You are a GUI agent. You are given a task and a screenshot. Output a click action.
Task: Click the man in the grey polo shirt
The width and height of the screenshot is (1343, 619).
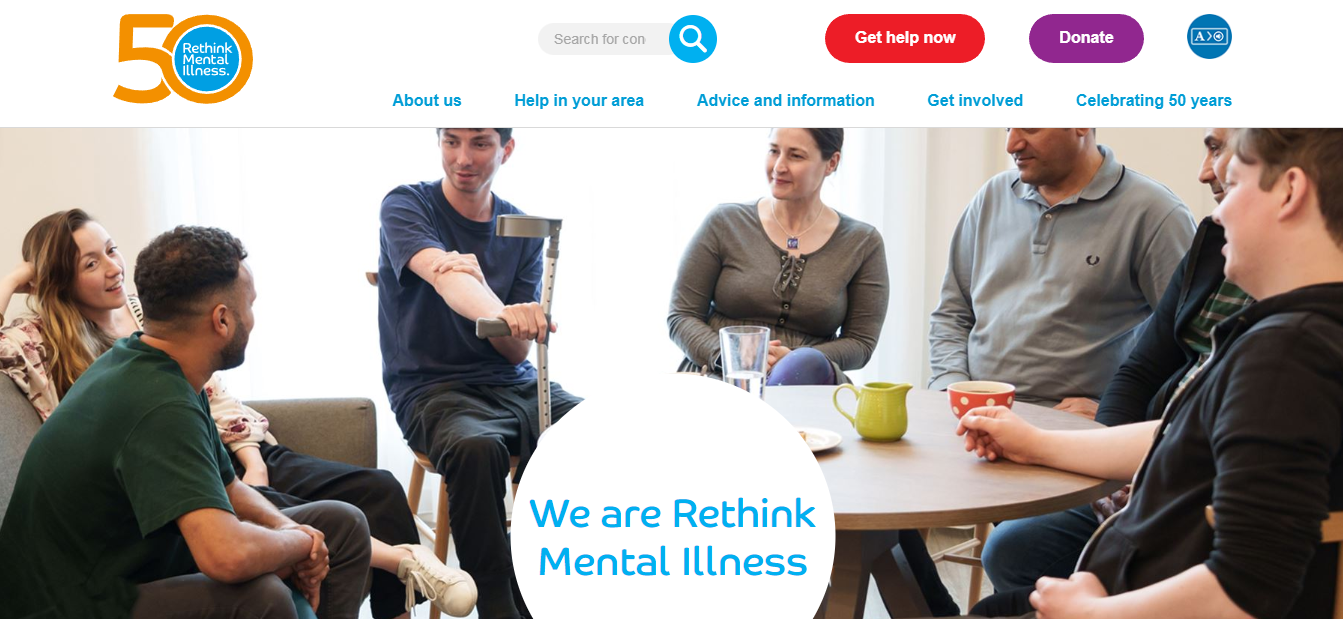point(1060,270)
